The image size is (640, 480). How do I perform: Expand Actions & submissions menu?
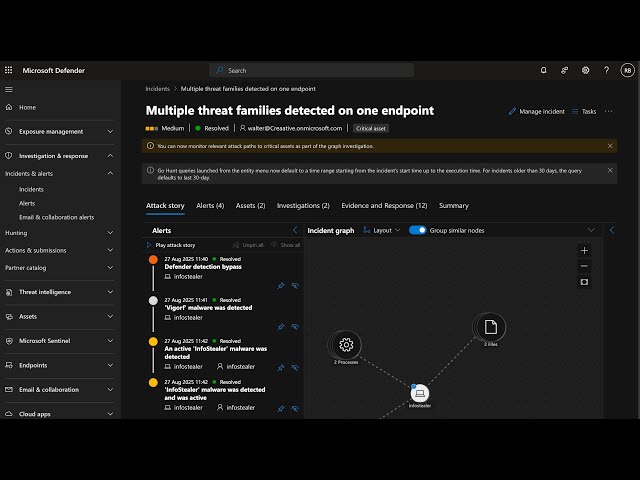tap(110, 250)
